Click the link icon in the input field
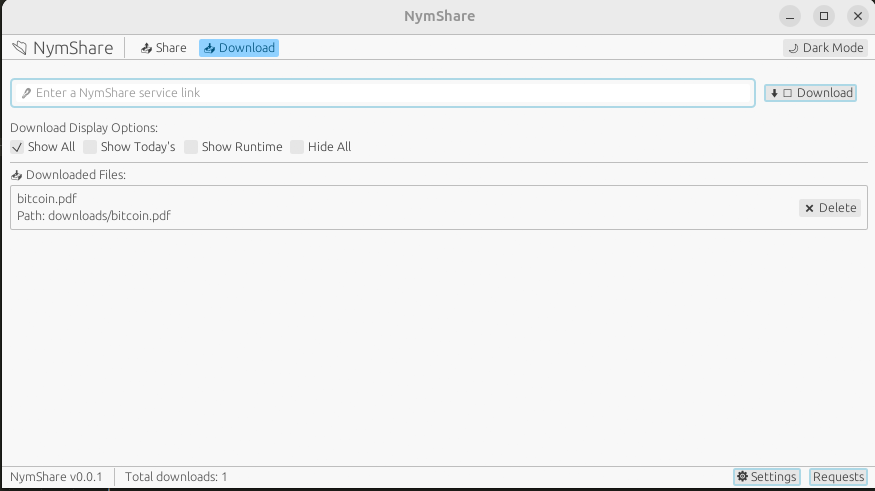Image resolution: width=875 pixels, height=491 pixels. tap(26, 93)
